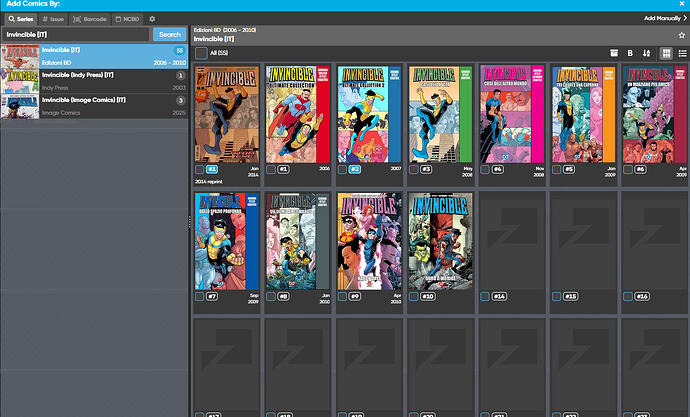Click the B icon in the issues toolbar
690x417 pixels.
pyautogui.click(x=630, y=53)
